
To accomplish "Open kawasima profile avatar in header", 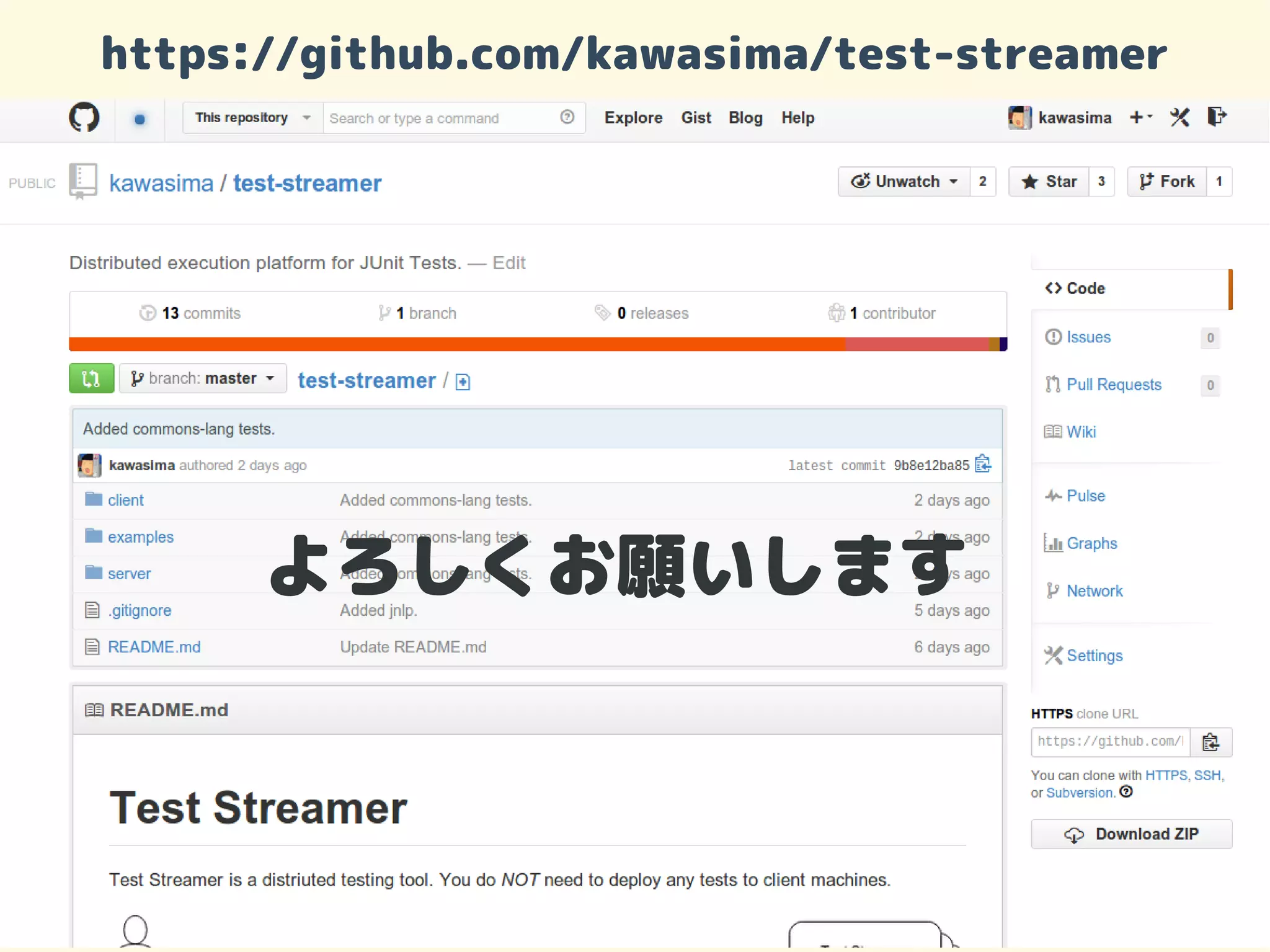I will (x=1020, y=117).
